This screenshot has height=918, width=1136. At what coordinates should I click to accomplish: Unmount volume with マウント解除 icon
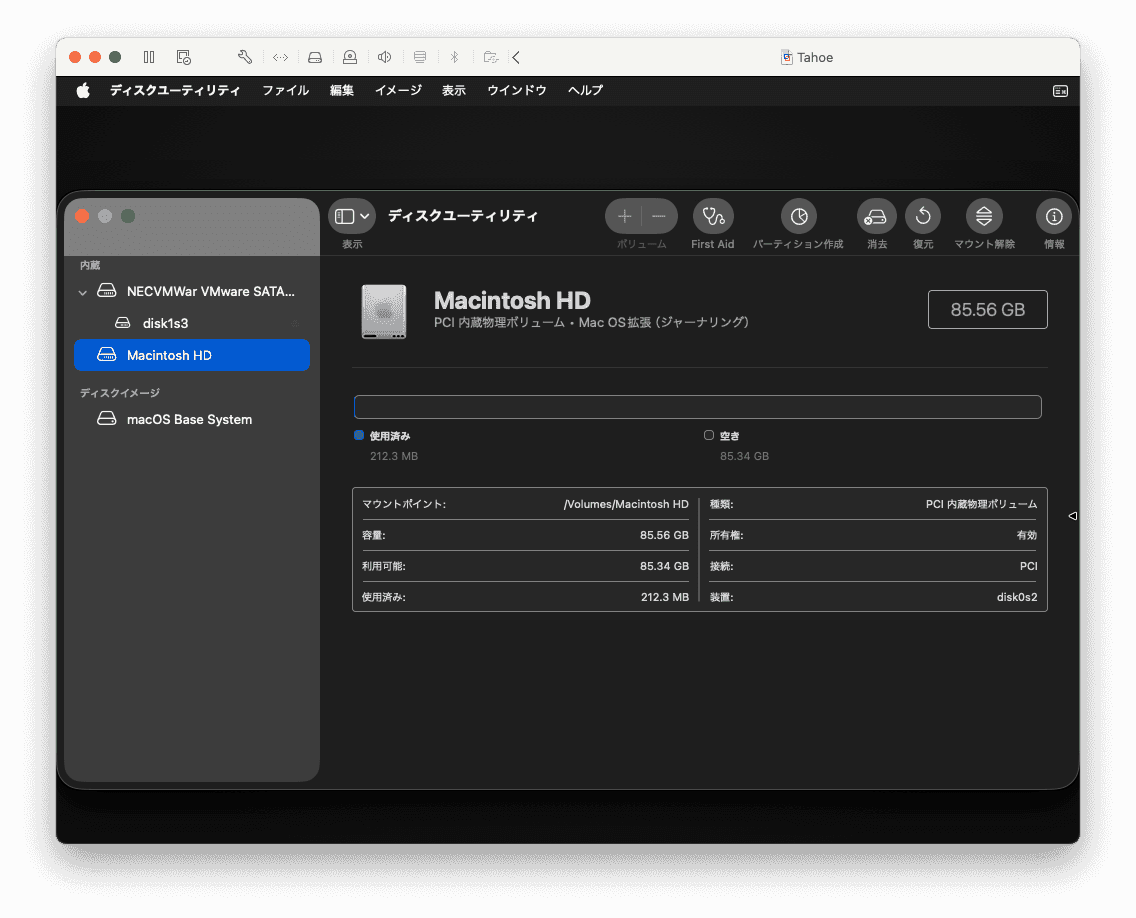coord(984,216)
